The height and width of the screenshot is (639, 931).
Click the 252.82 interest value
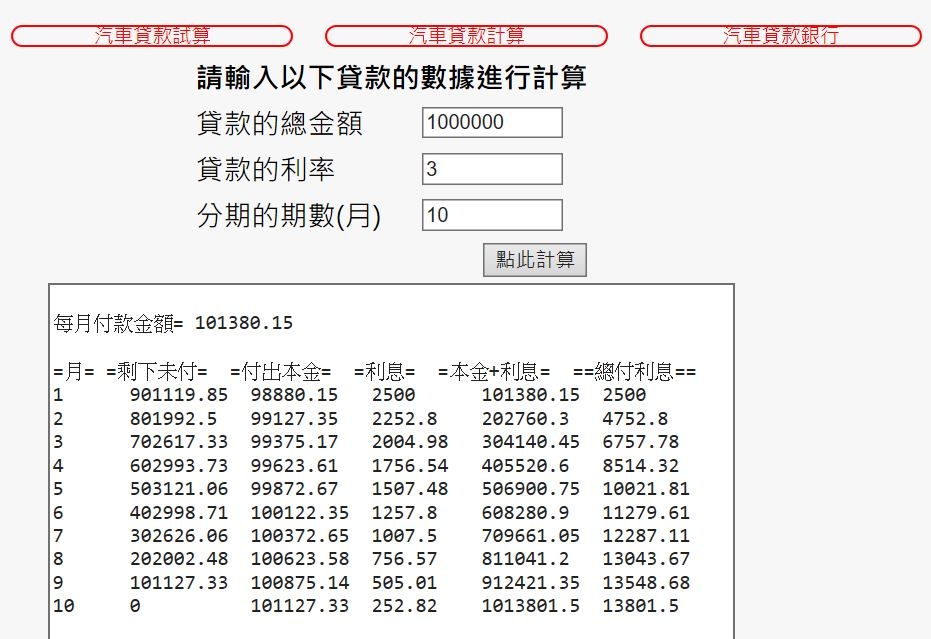click(x=404, y=606)
